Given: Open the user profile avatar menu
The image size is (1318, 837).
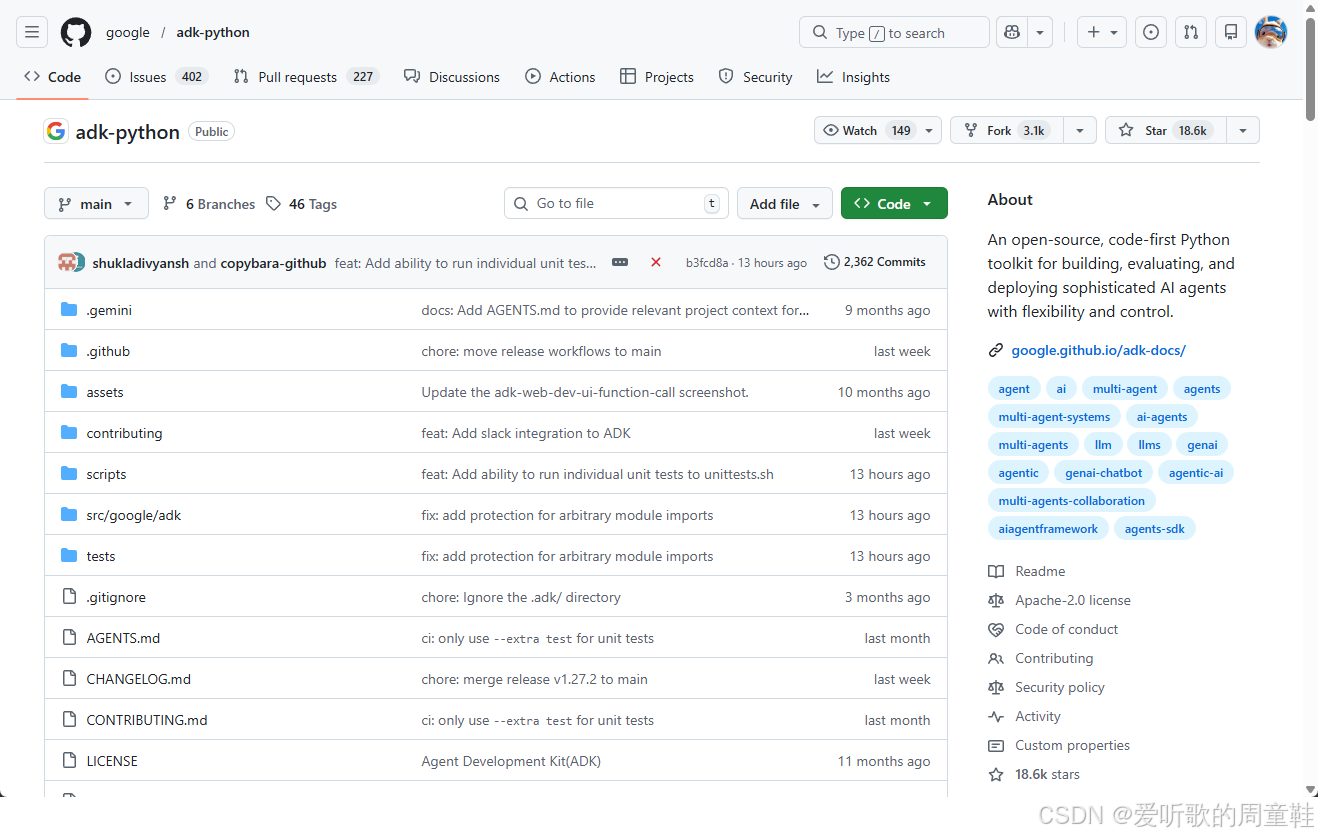Looking at the screenshot, I should [1271, 32].
